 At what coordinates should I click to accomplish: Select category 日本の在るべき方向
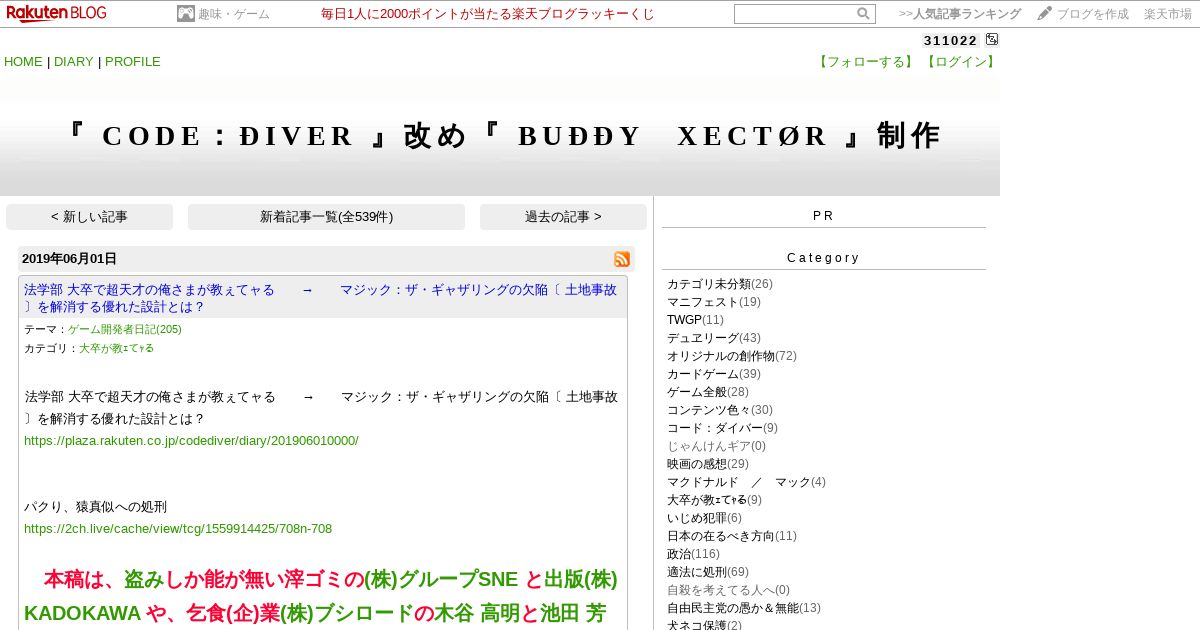tap(721, 536)
